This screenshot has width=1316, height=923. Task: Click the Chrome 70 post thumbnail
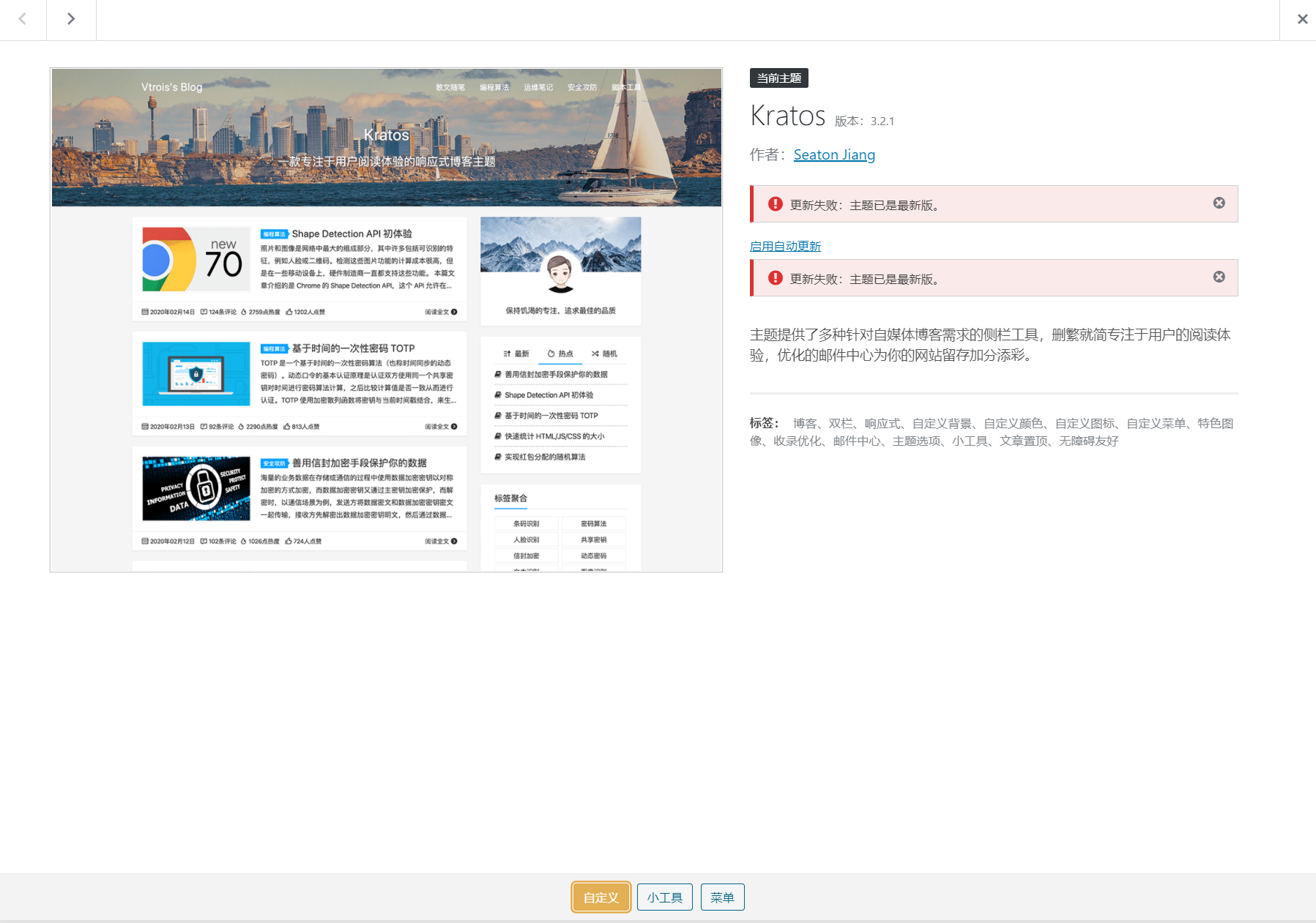click(x=195, y=260)
